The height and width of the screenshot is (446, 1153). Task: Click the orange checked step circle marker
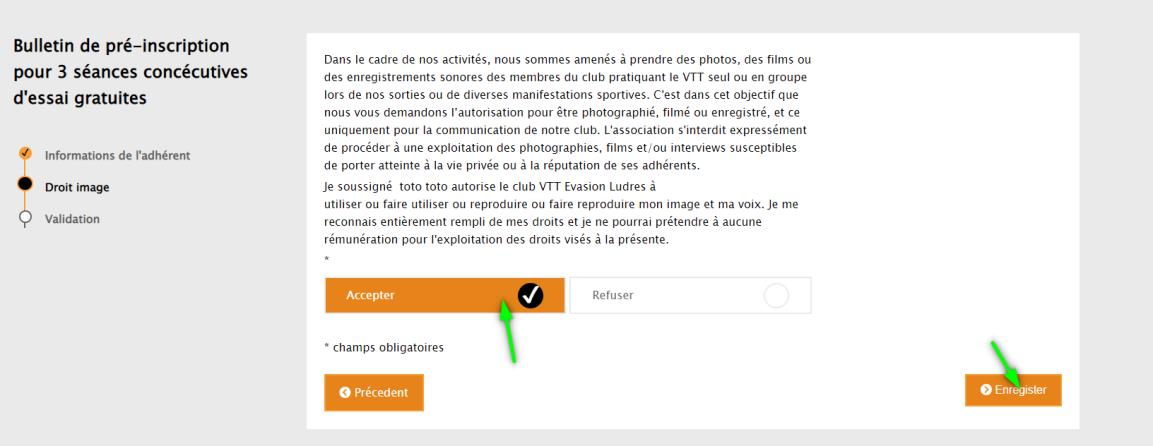[x=25, y=153]
